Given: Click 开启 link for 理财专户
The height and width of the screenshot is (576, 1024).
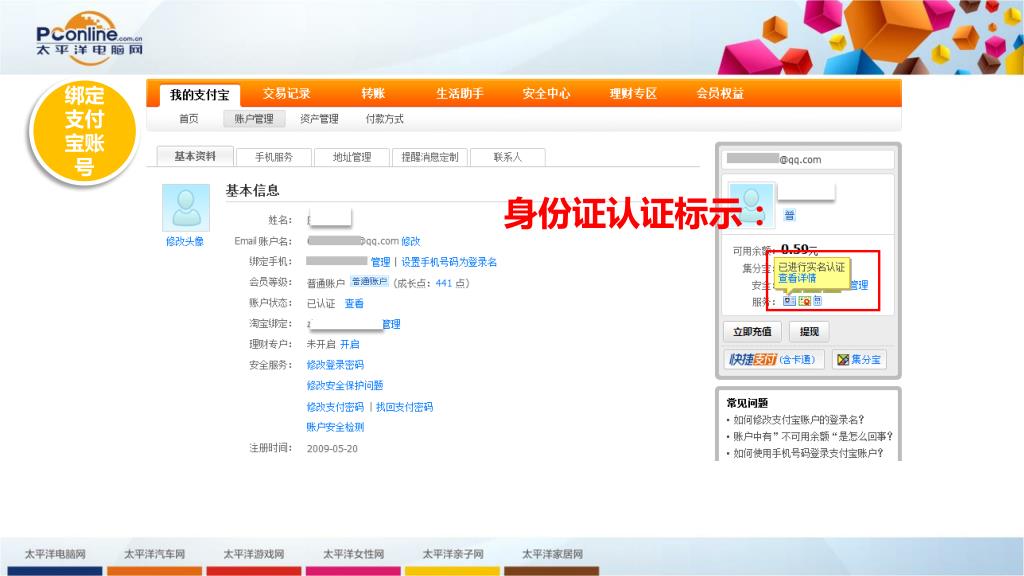Looking at the screenshot, I should click(x=349, y=344).
